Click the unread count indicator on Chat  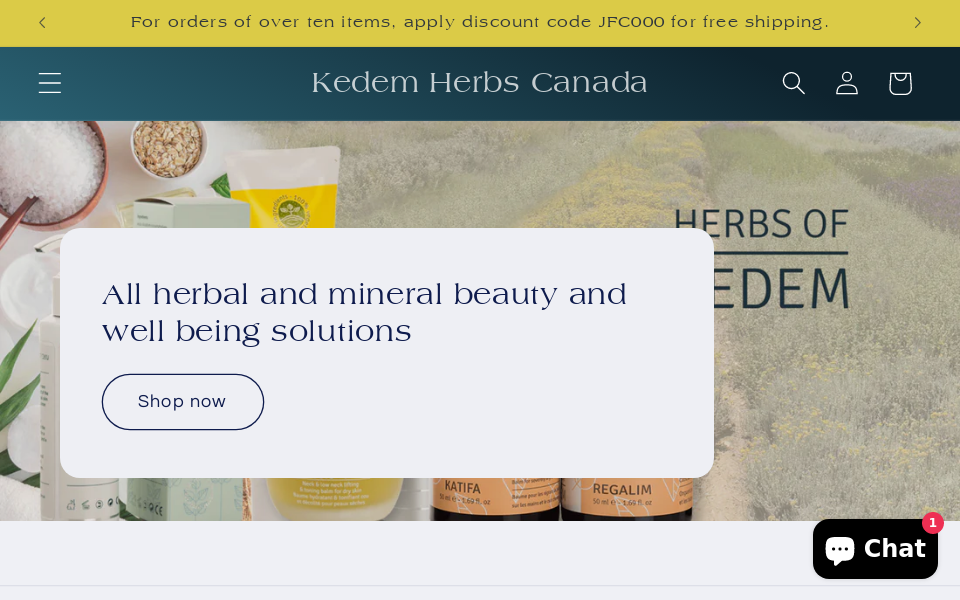pyautogui.click(x=932, y=523)
